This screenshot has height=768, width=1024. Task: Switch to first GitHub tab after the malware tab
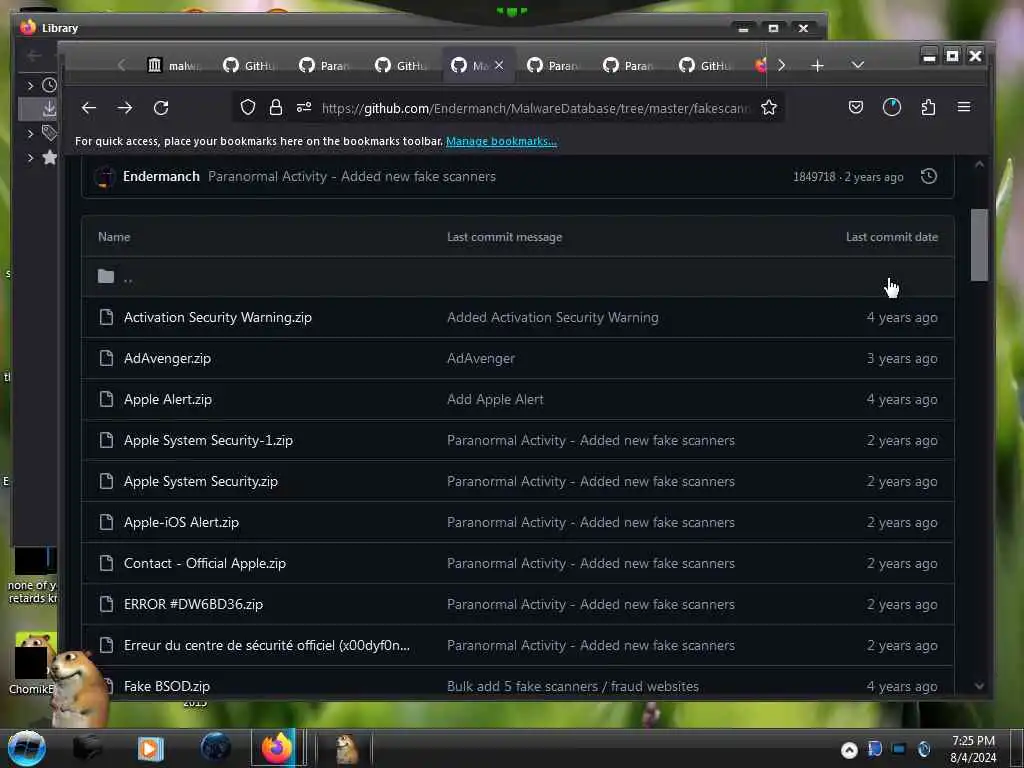tap(249, 65)
